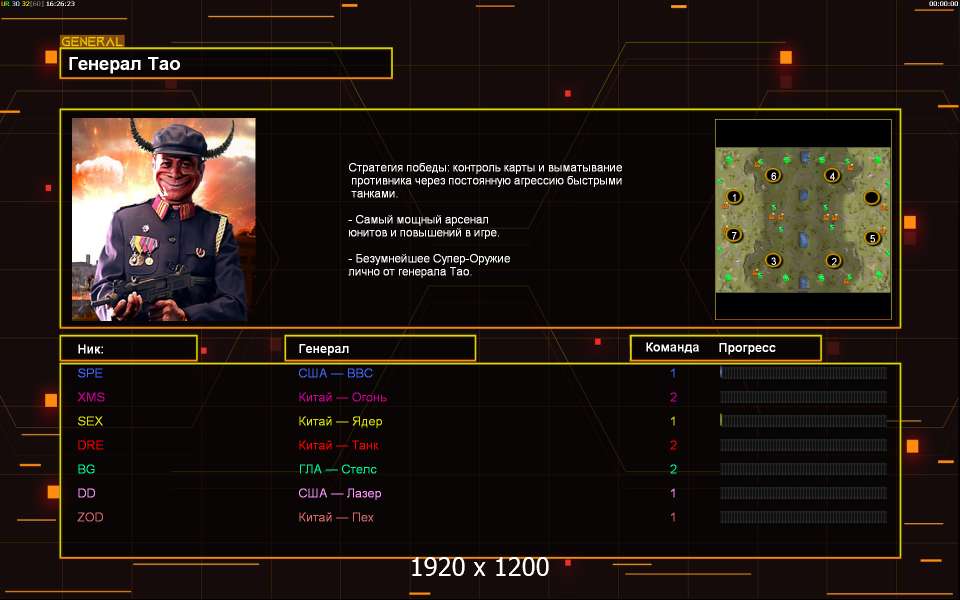Click general entry "Китай — Пех"

(x=336, y=517)
